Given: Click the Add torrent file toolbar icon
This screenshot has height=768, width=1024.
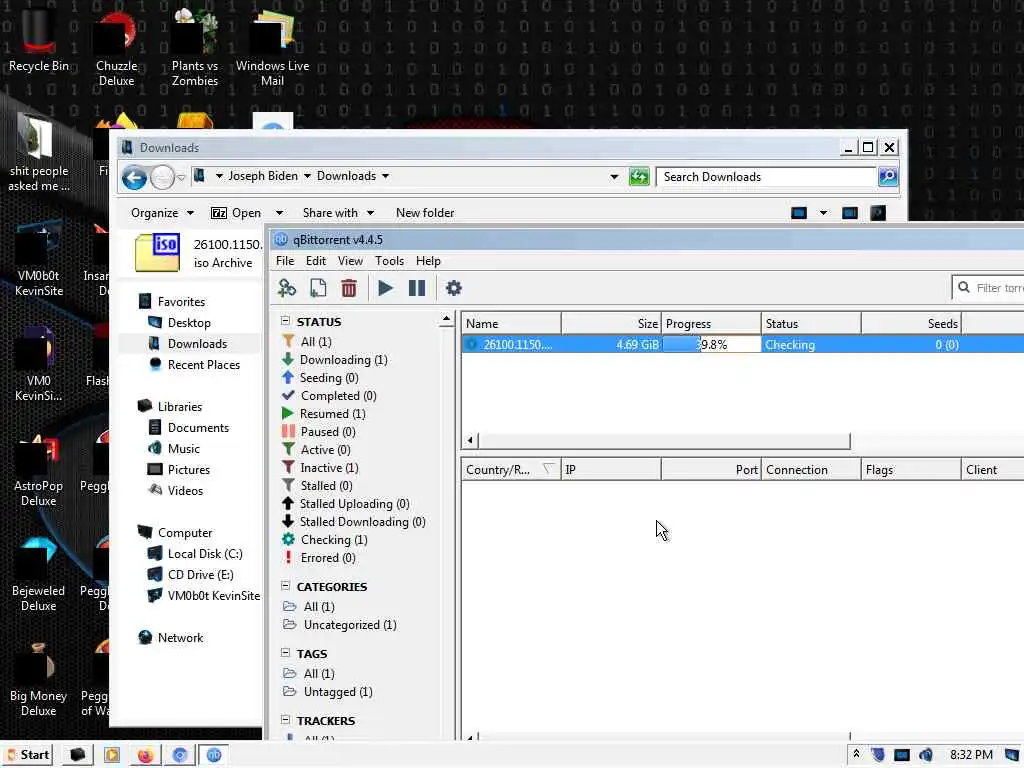Looking at the screenshot, I should (x=318, y=288).
